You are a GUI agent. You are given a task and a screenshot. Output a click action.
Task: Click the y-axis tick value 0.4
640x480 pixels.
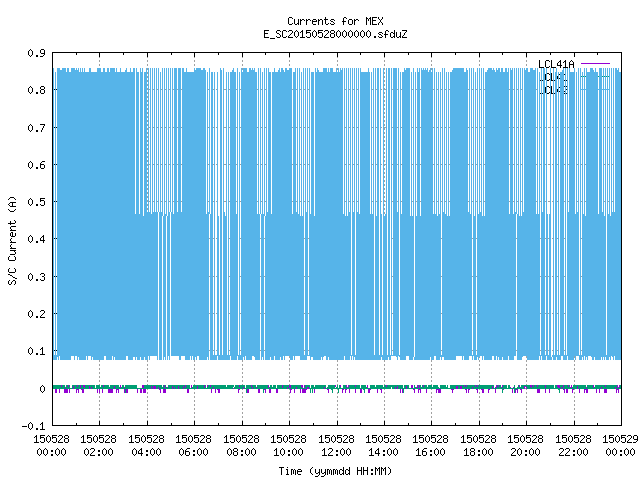tap(36, 239)
